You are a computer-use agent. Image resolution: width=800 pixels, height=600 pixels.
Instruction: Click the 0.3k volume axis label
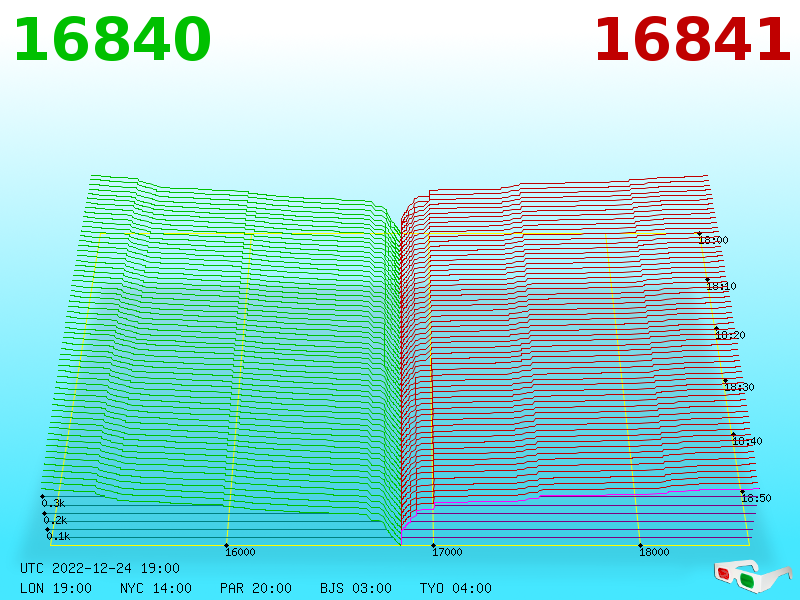(x=53, y=503)
